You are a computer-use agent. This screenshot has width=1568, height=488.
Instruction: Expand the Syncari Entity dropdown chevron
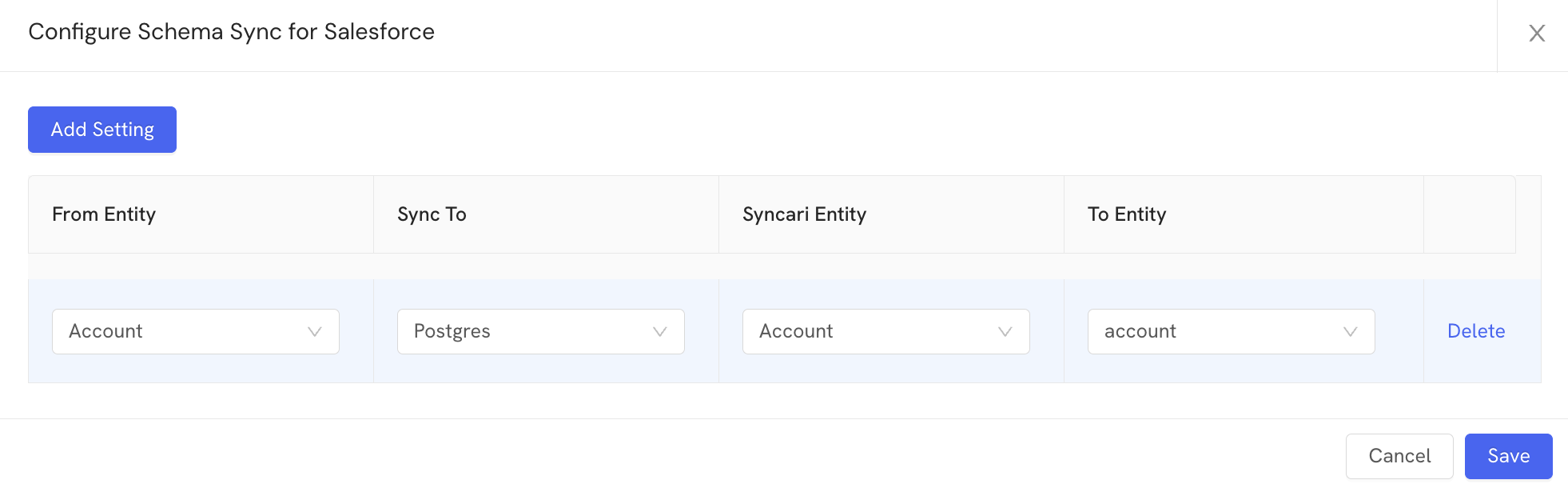[x=1005, y=331]
